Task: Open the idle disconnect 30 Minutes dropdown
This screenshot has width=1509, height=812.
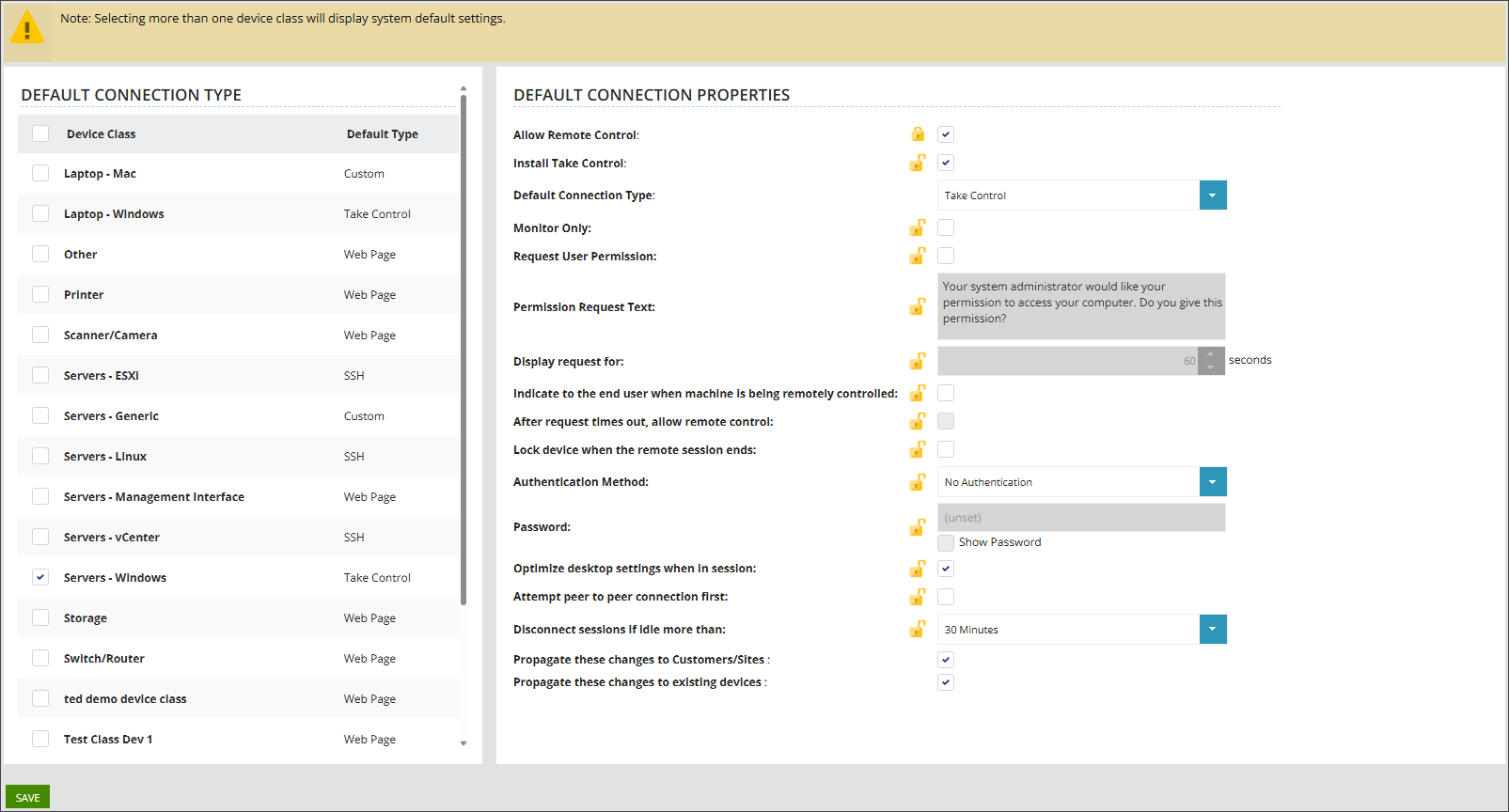Action: pos(1212,630)
